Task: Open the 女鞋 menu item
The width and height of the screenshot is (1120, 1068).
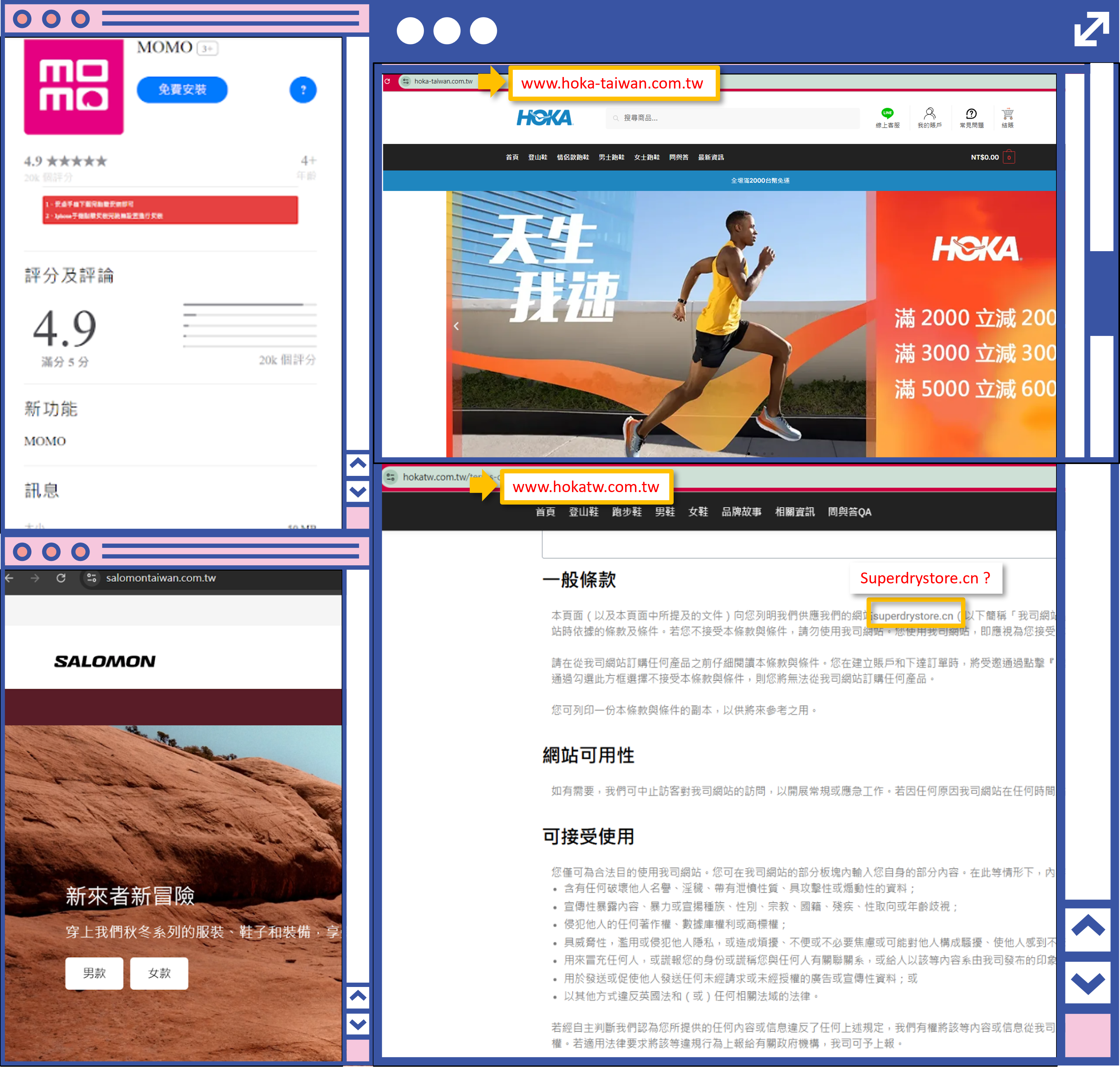Action: point(698,511)
